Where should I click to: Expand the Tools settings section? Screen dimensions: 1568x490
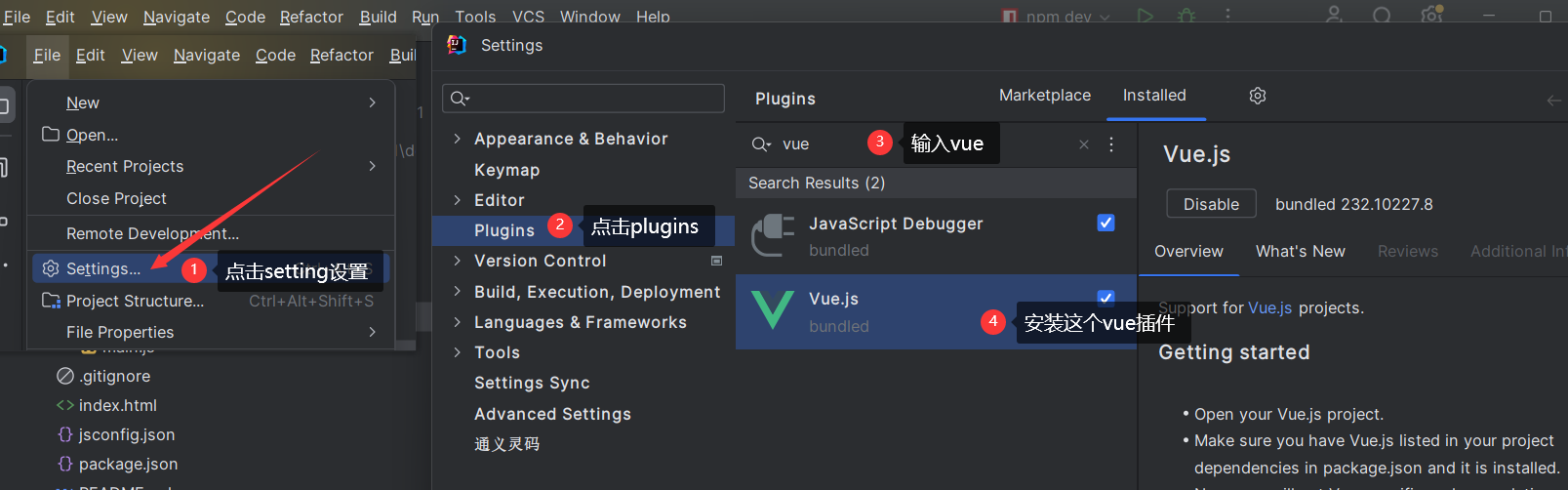coord(457,352)
